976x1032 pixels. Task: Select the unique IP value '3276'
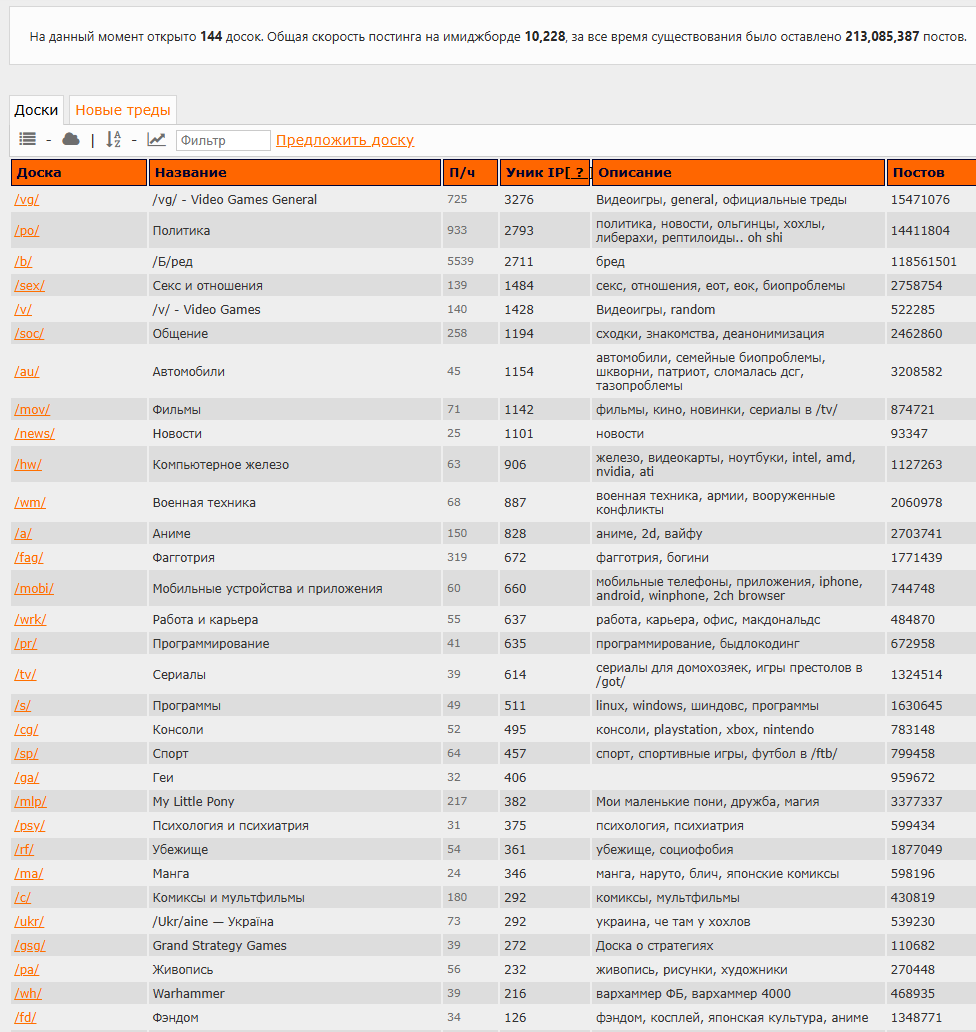pos(519,199)
